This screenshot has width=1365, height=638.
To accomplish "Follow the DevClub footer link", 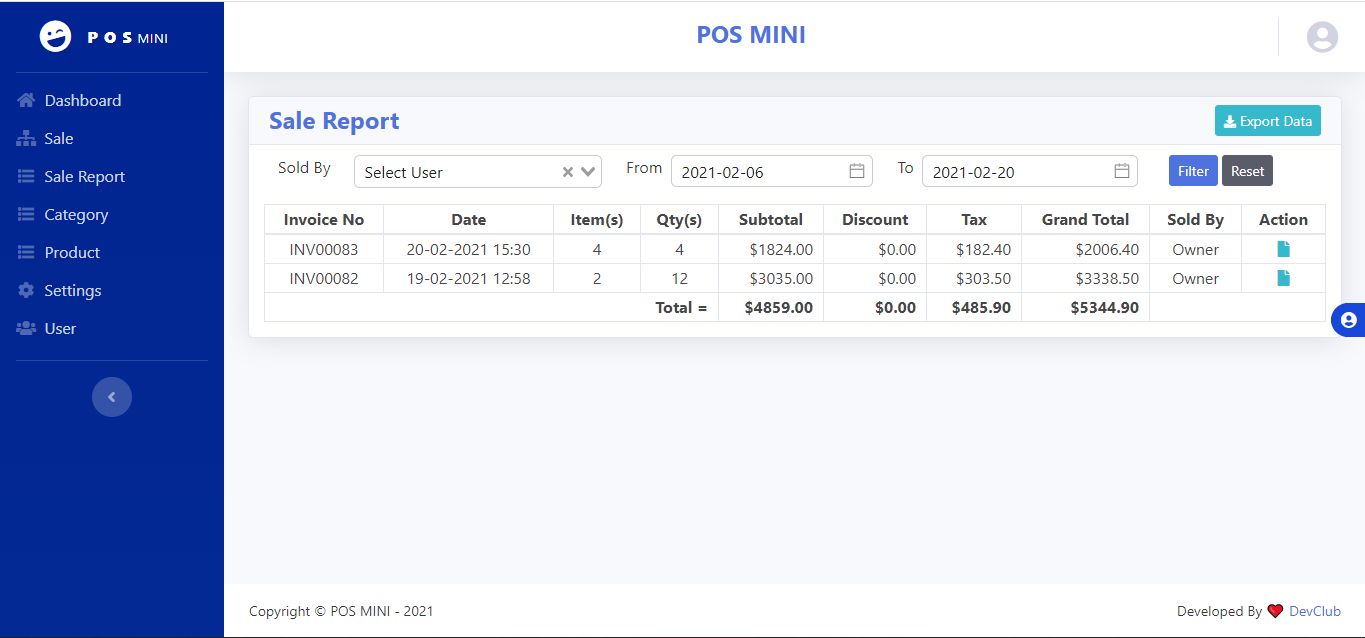I will point(1314,611).
